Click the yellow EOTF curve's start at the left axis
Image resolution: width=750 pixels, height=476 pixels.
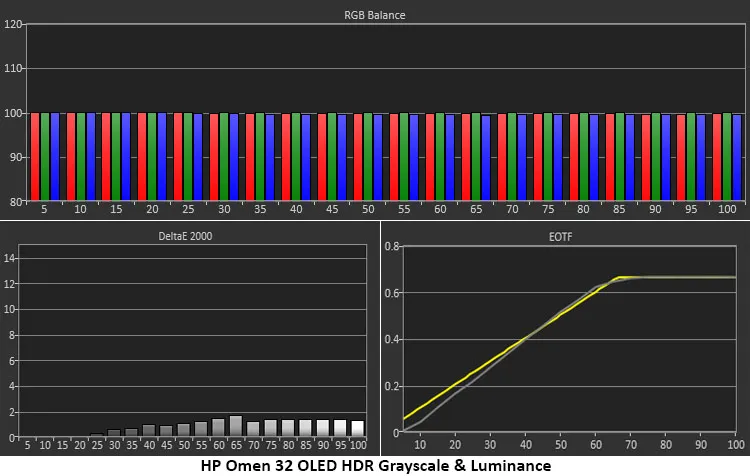pos(405,418)
